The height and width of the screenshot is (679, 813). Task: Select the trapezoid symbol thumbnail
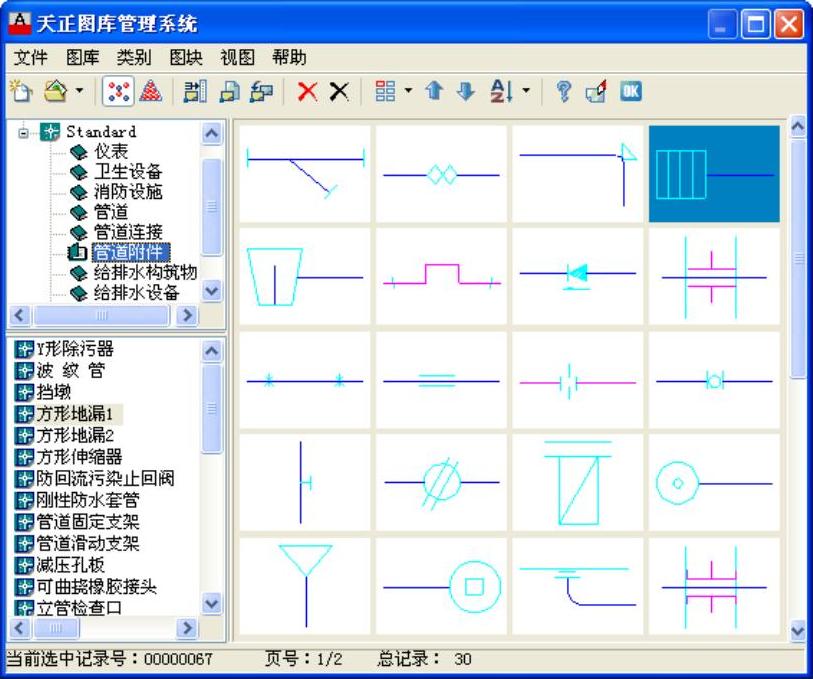tap(305, 277)
